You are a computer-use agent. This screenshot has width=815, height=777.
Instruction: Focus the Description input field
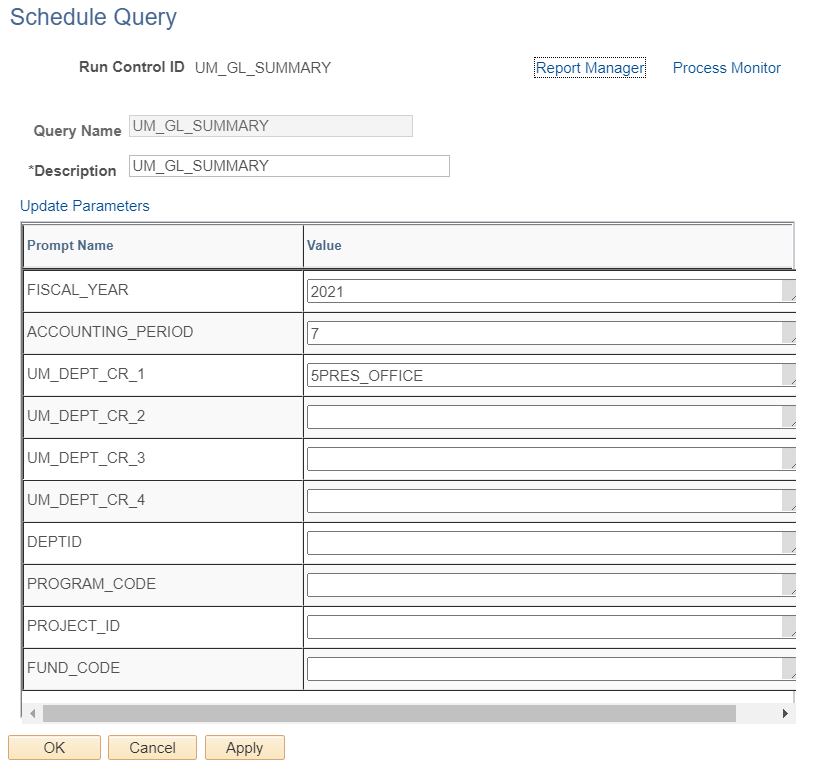[289, 166]
